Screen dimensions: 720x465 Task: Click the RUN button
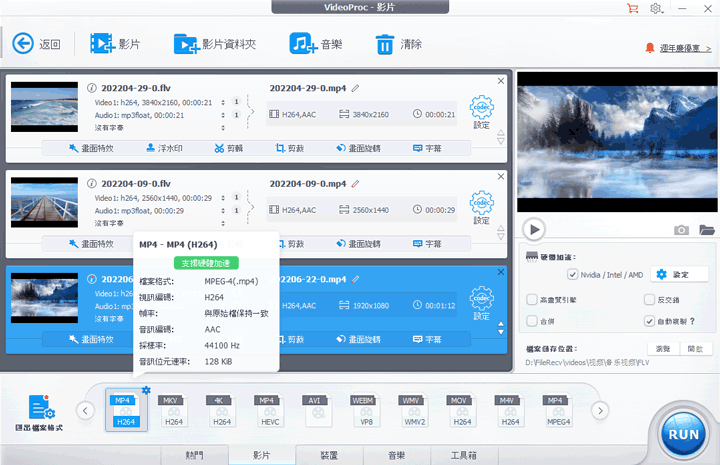coord(683,434)
